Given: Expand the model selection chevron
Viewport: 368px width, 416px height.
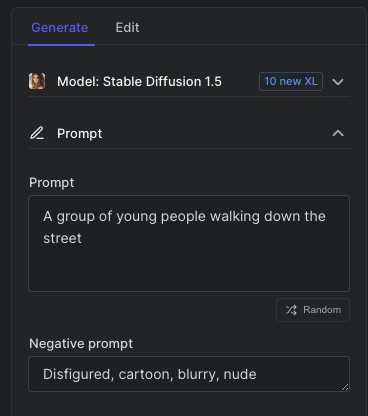Looking at the screenshot, I should pyautogui.click(x=338, y=82).
